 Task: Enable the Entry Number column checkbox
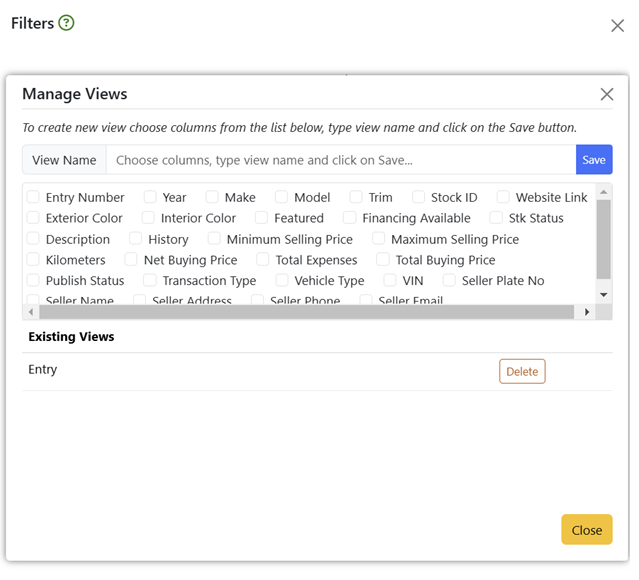click(x=34, y=198)
